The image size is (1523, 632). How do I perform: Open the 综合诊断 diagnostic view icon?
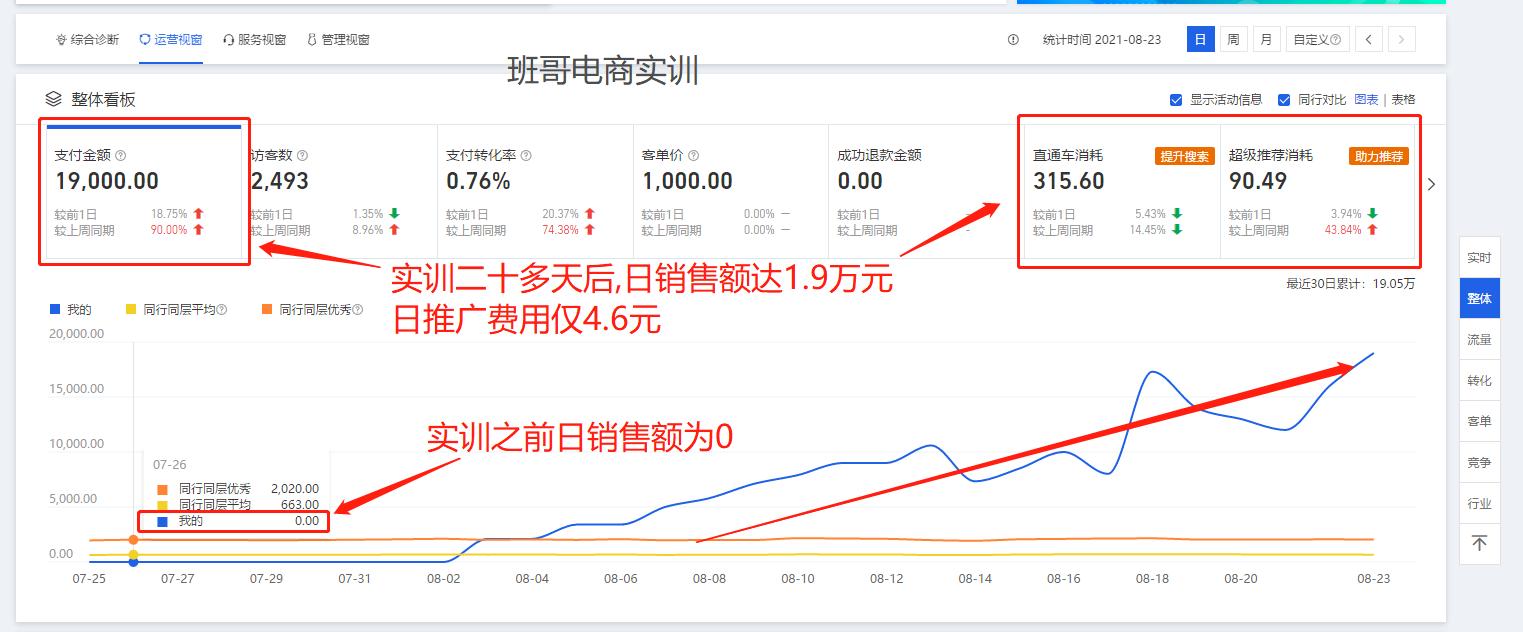click(60, 39)
